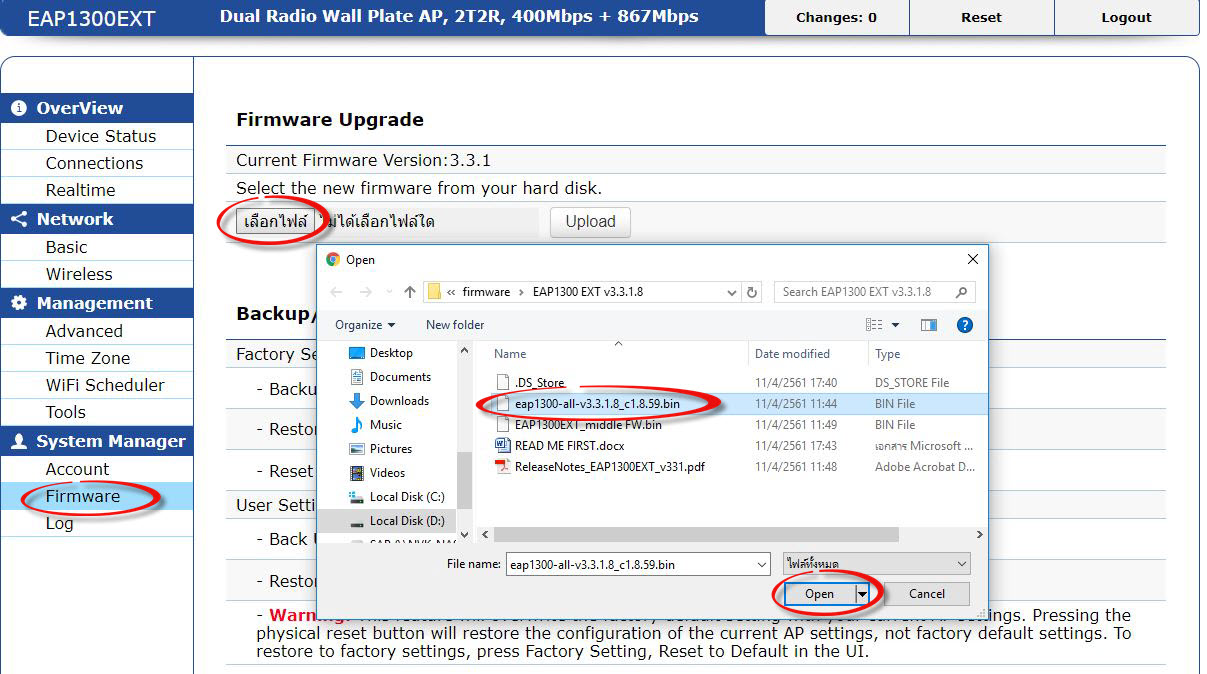Click Changes: 0 in the header
Screen dimensions: 1207x674
[x=836, y=17]
